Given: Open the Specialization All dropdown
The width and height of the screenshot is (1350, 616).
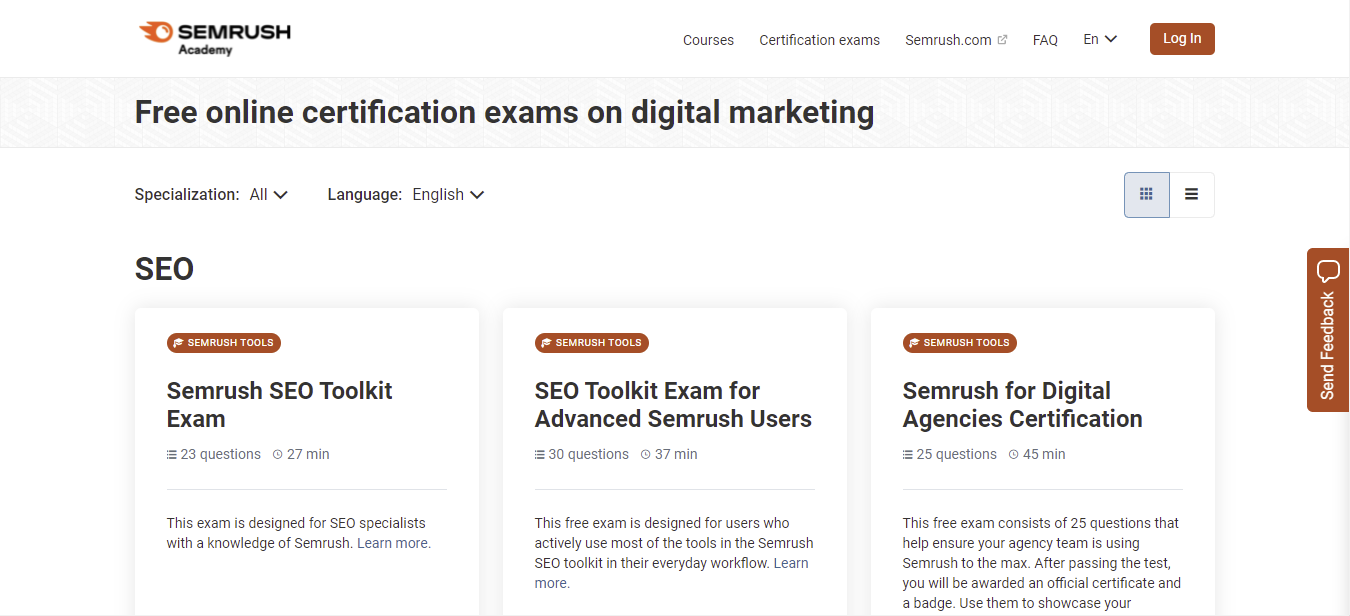Looking at the screenshot, I should 269,194.
